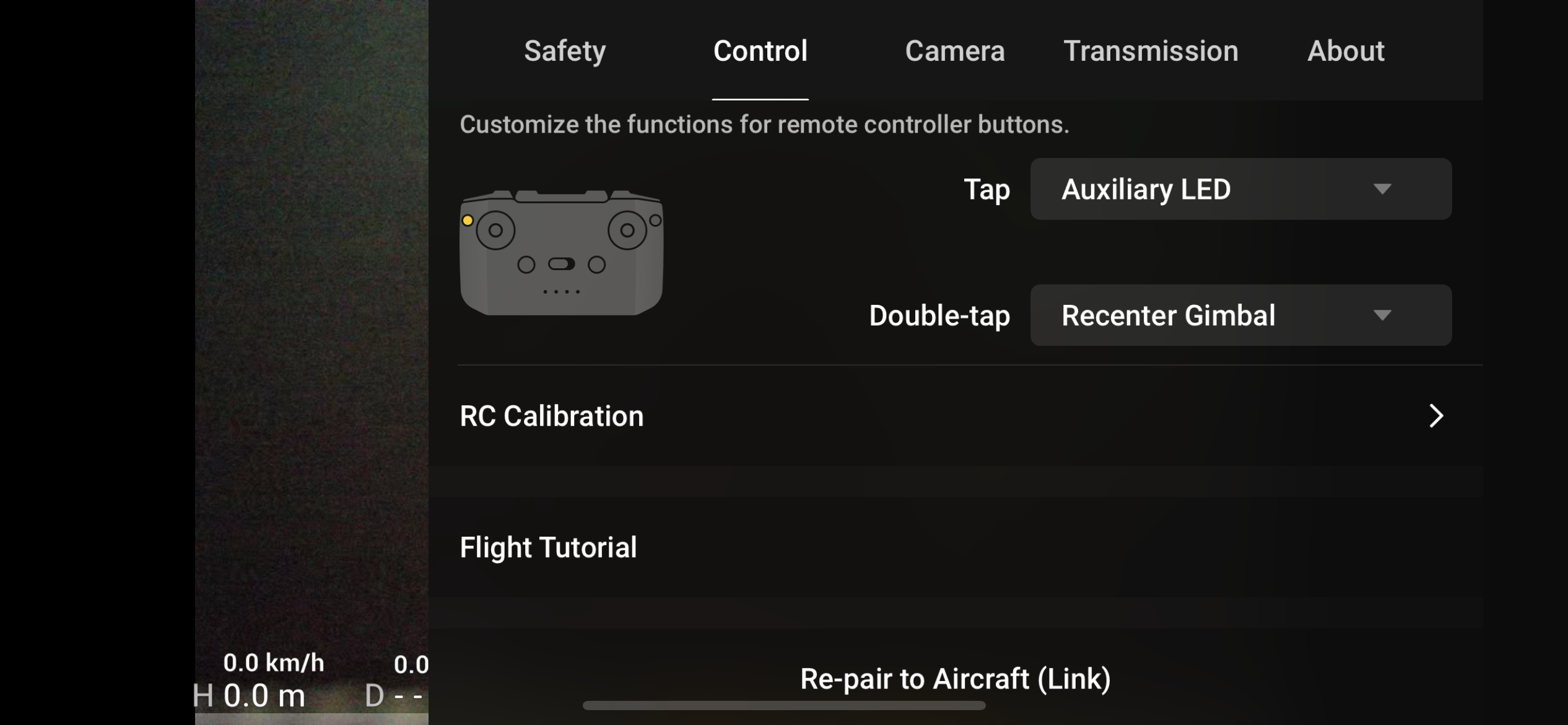1568x725 pixels.
Task: Click the right joystick on controller image
Action: (627, 231)
